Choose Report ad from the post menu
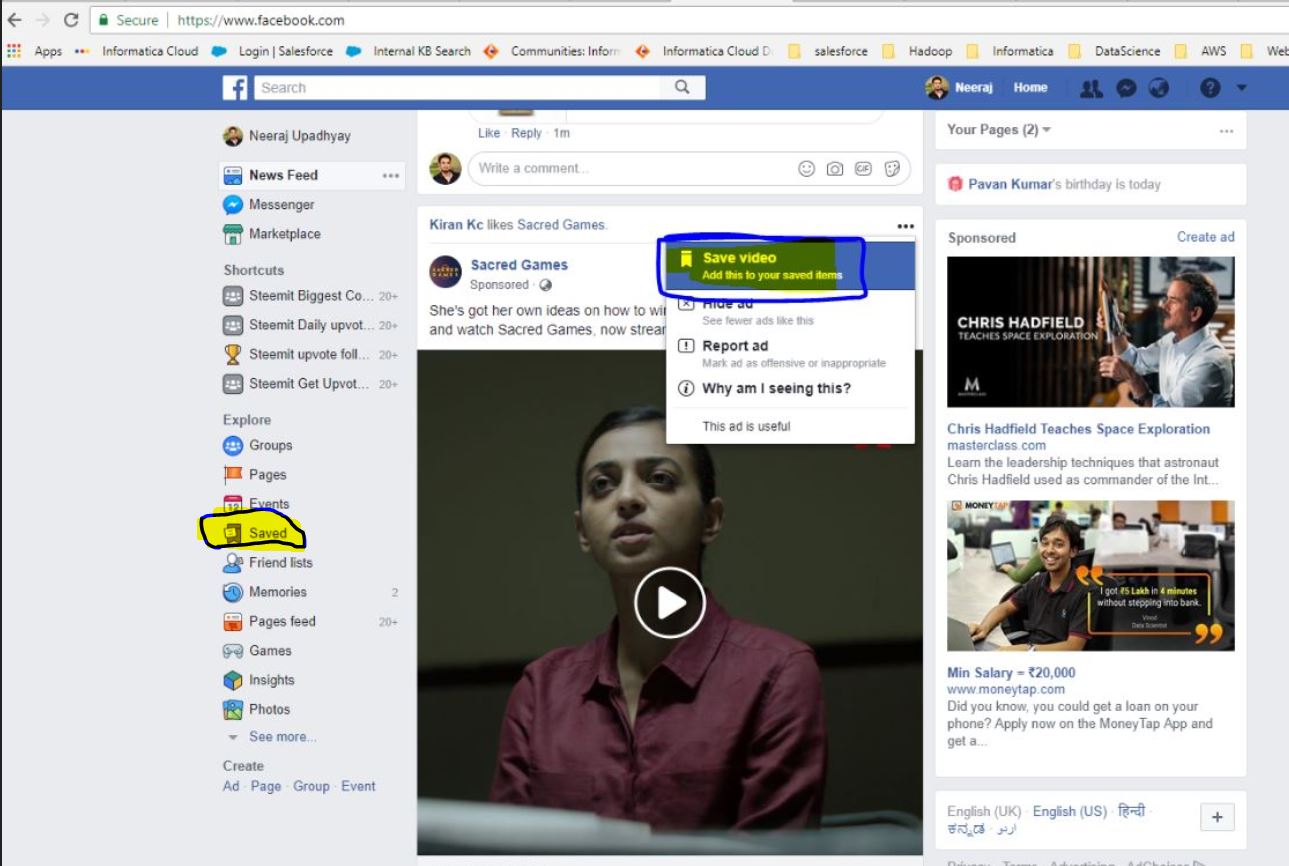Viewport: 1289px width, 866px height. tap(791, 353)
